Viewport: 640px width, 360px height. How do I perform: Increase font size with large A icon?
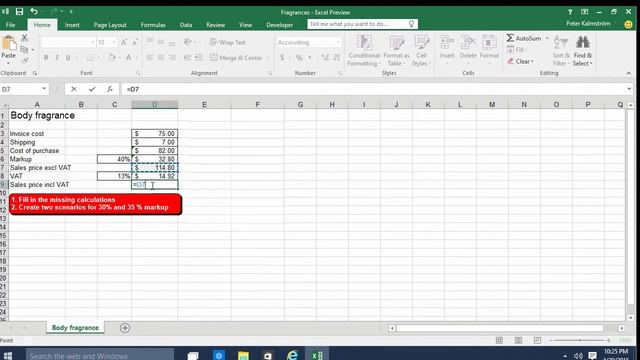tap(124, 42)
